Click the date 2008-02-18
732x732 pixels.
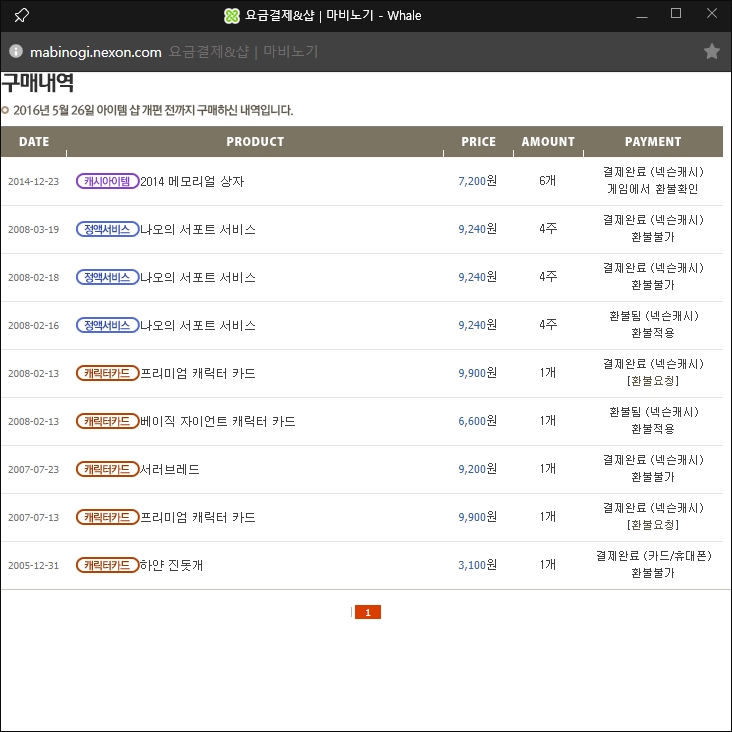tap(34, 278)
